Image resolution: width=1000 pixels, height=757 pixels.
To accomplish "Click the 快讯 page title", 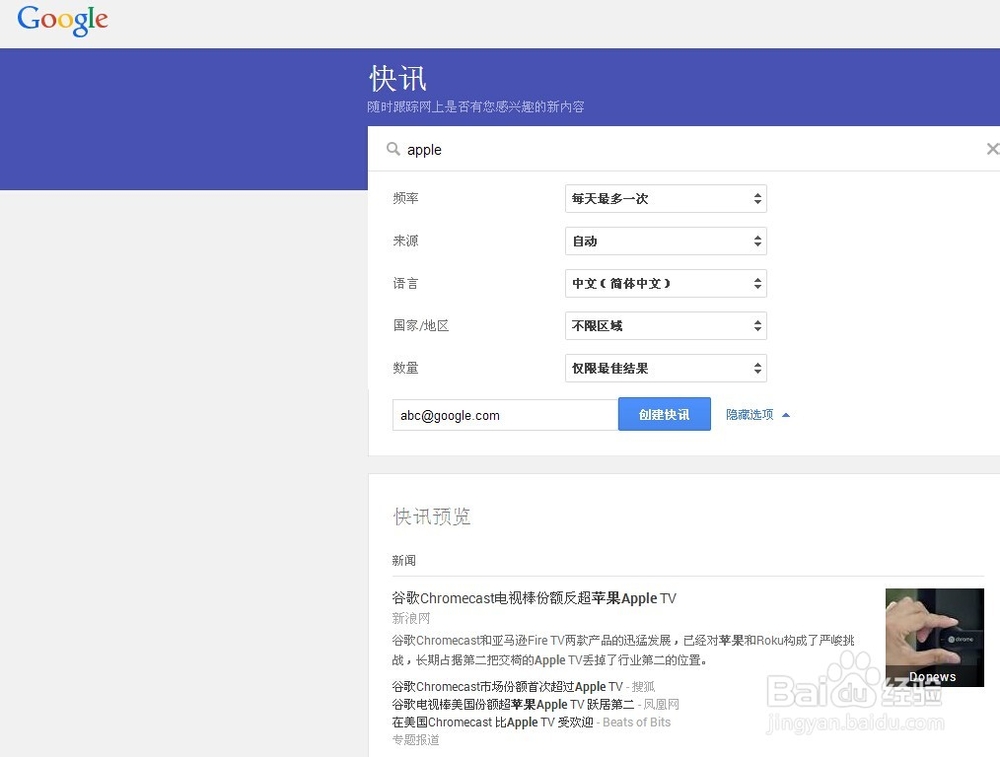I will (x=397, y=79).
